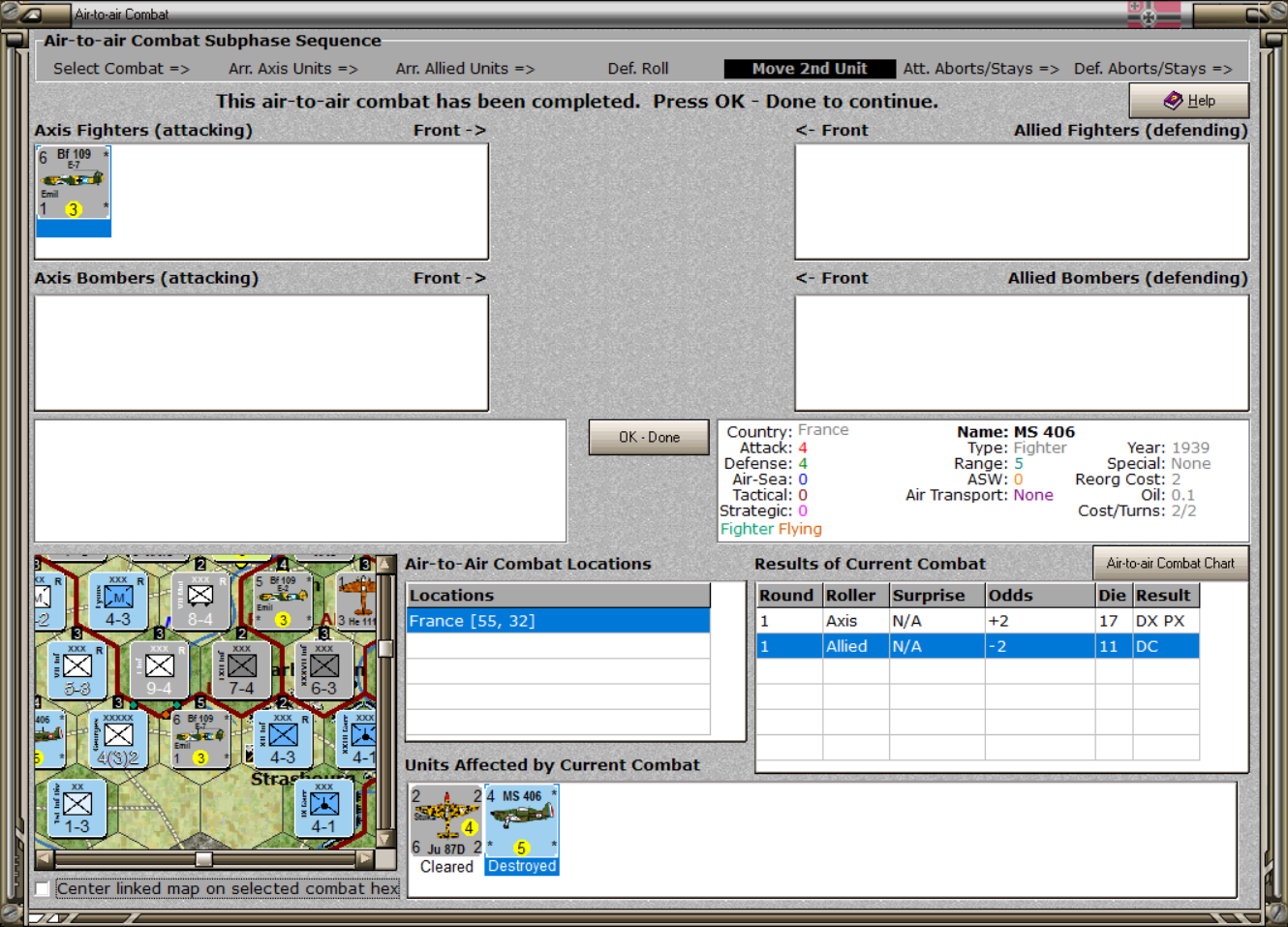Image resolution: width=1288 pixels, height=927 pixels.
Task: Click the Round column header
Action: pyautogui.click(x=789, y=595)
